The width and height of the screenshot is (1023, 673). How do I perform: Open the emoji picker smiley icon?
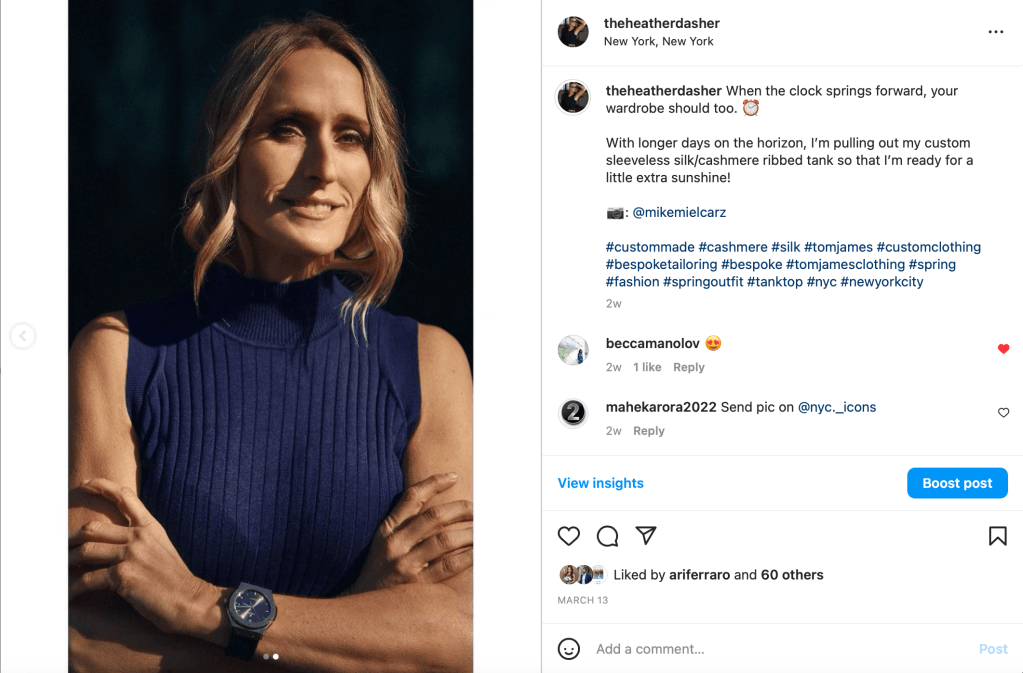click(x=569, y=649)
